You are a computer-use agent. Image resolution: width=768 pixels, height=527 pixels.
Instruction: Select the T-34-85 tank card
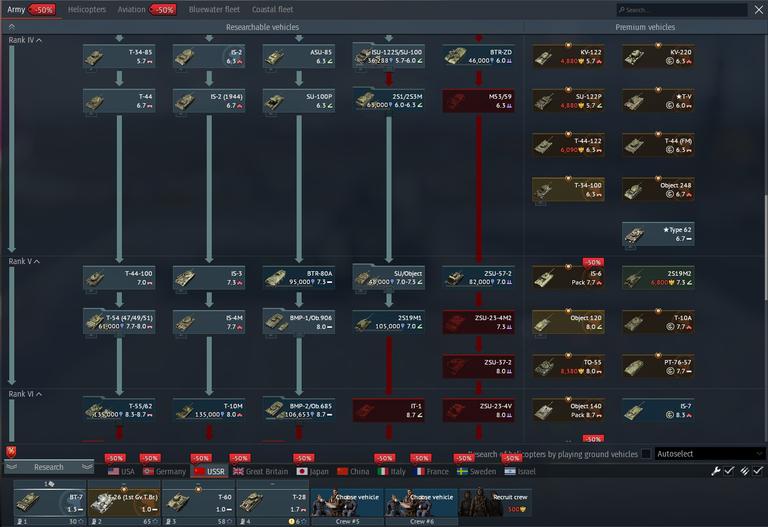pos(119,56)
